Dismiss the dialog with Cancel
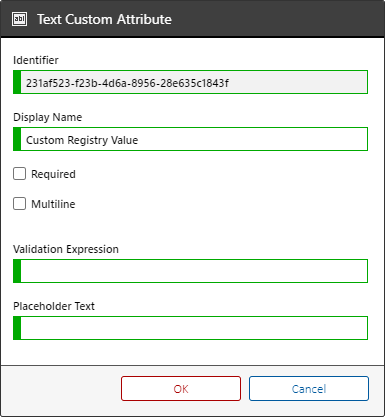385x417 pixels. click(x=309, y=389)
